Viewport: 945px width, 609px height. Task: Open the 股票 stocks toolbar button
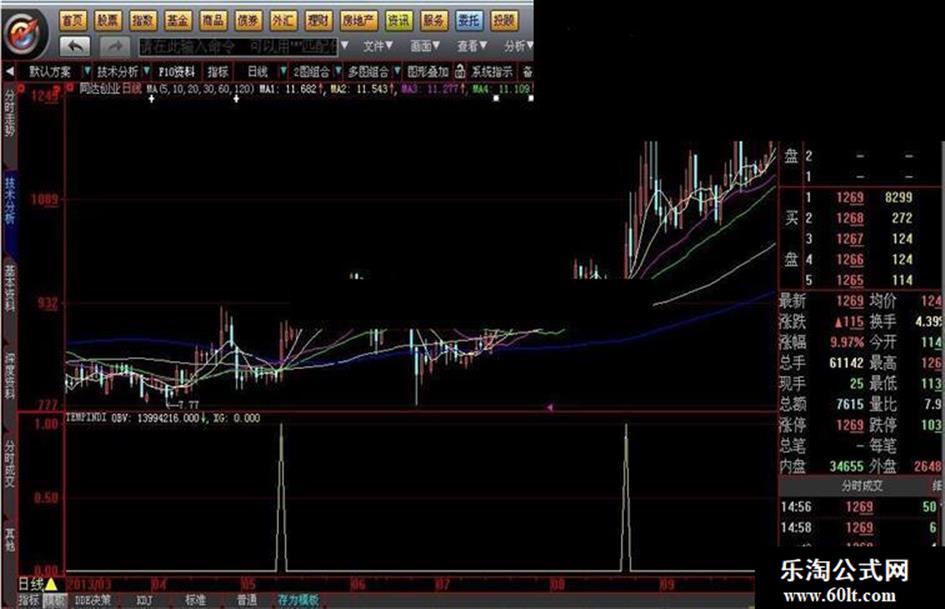(108, 21)
